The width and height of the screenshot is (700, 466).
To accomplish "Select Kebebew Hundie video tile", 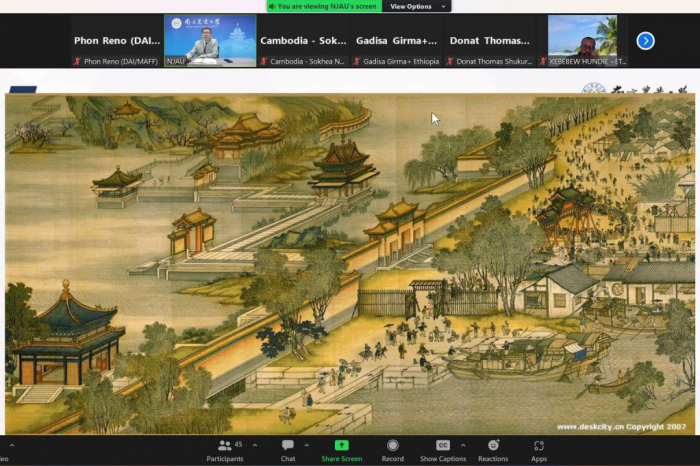I will pos(582,40).
